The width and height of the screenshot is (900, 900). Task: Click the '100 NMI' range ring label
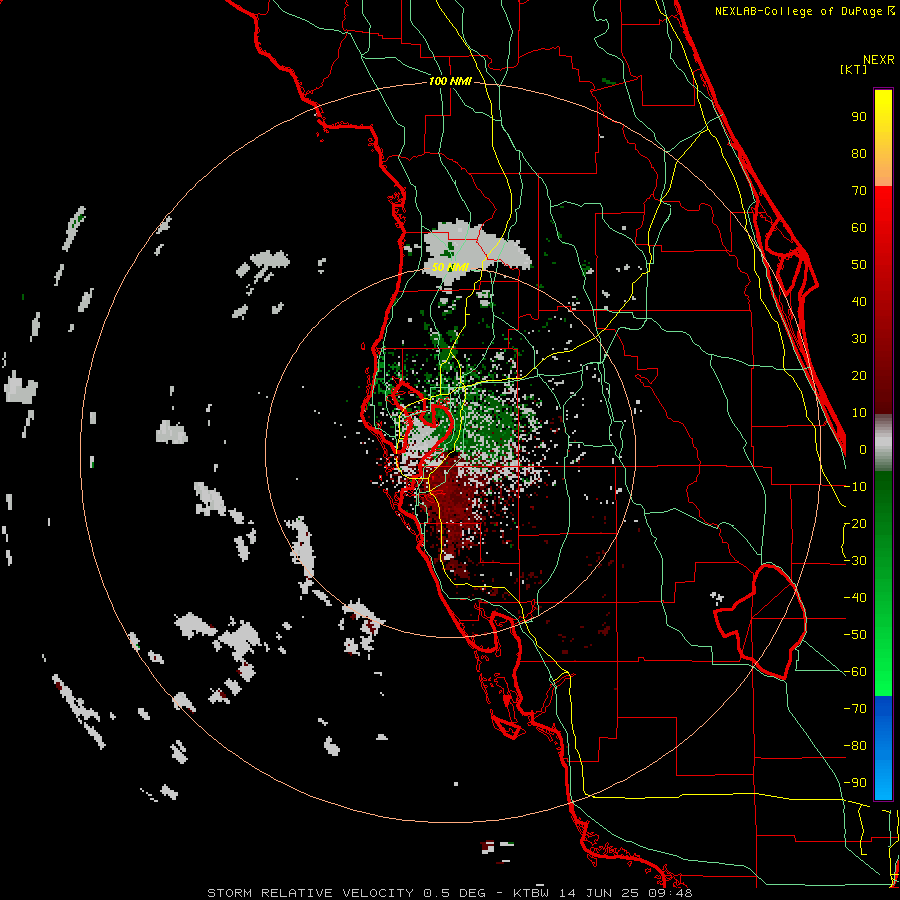click(450, 81)
